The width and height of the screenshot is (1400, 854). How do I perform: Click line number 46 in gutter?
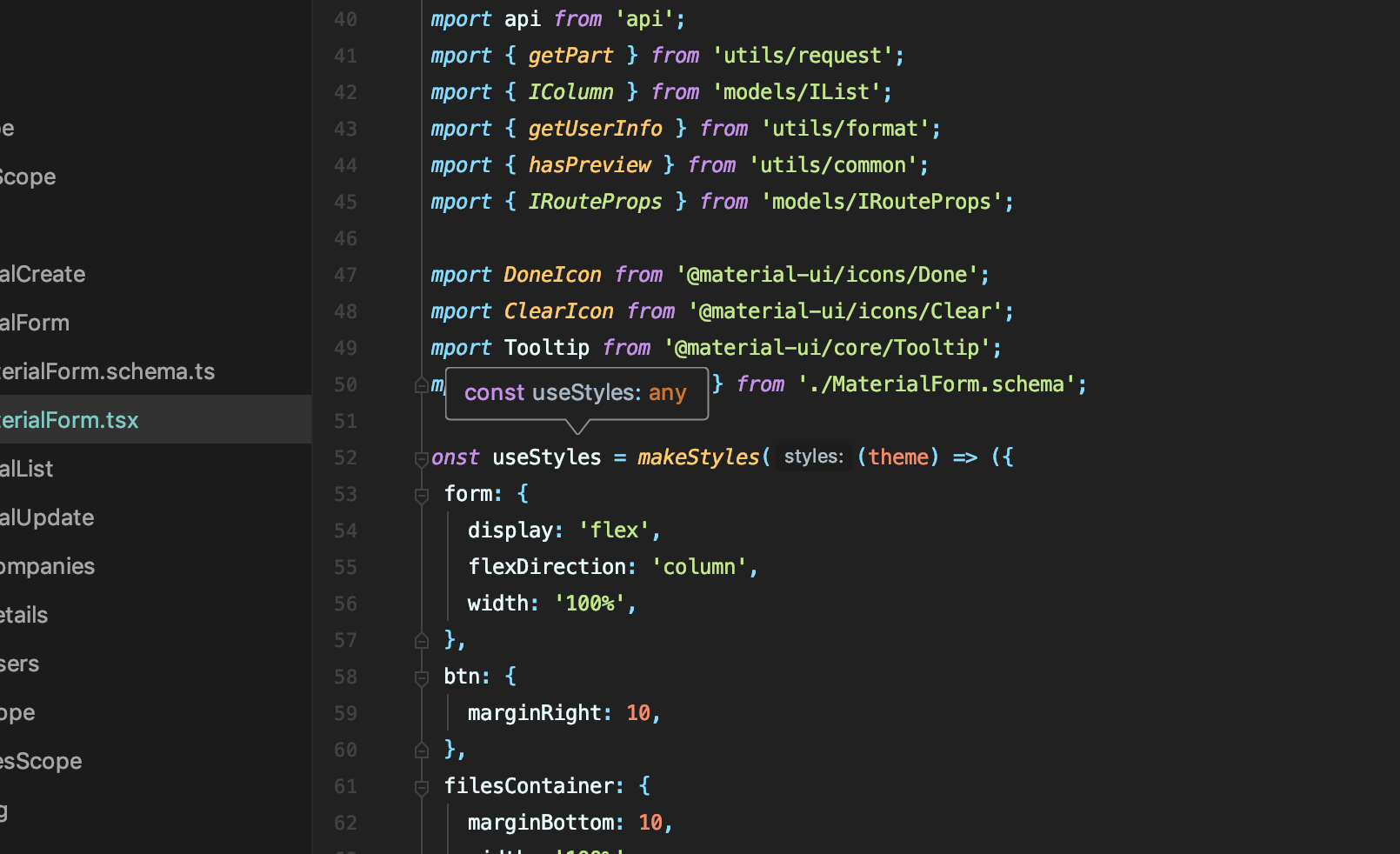346,238
